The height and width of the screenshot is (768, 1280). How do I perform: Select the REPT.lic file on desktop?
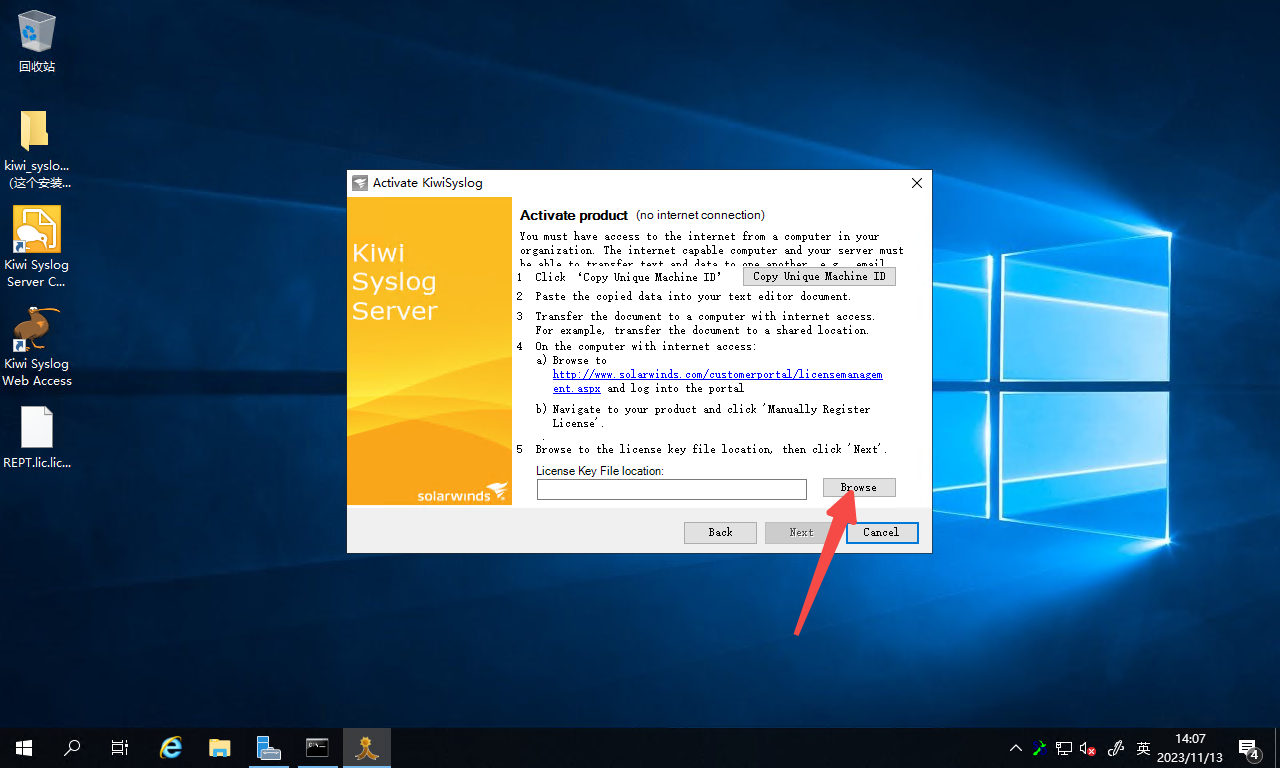pos(37,438)
